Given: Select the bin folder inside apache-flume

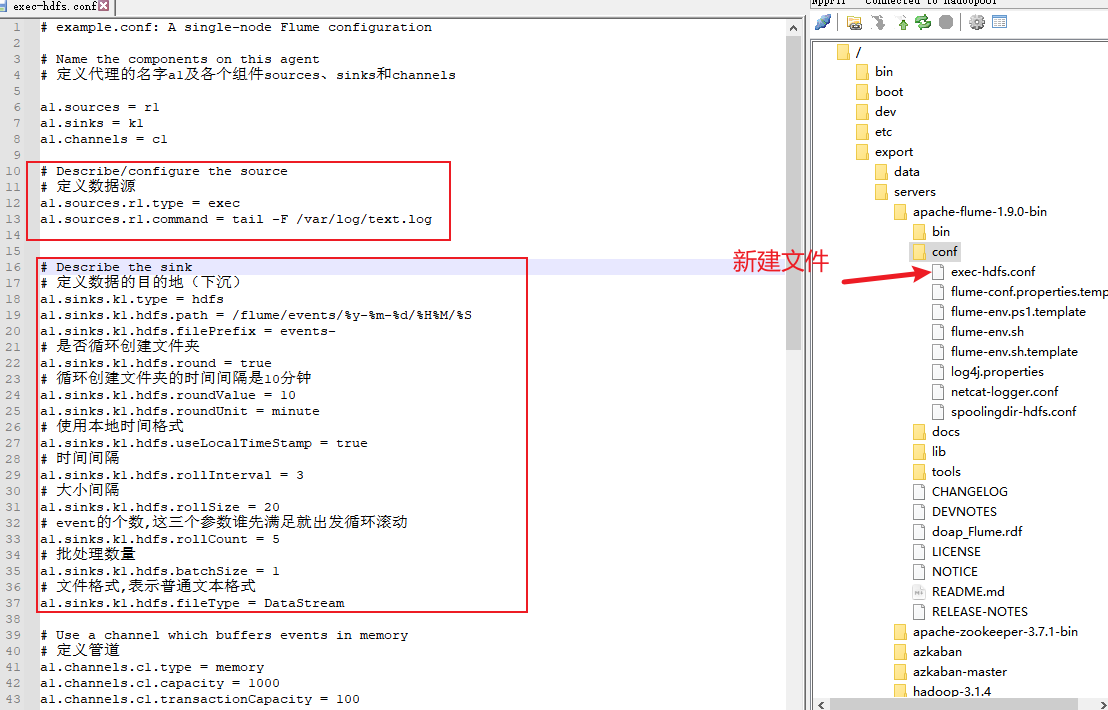Looking at the screenshot, I should click(x=941, y=232).
